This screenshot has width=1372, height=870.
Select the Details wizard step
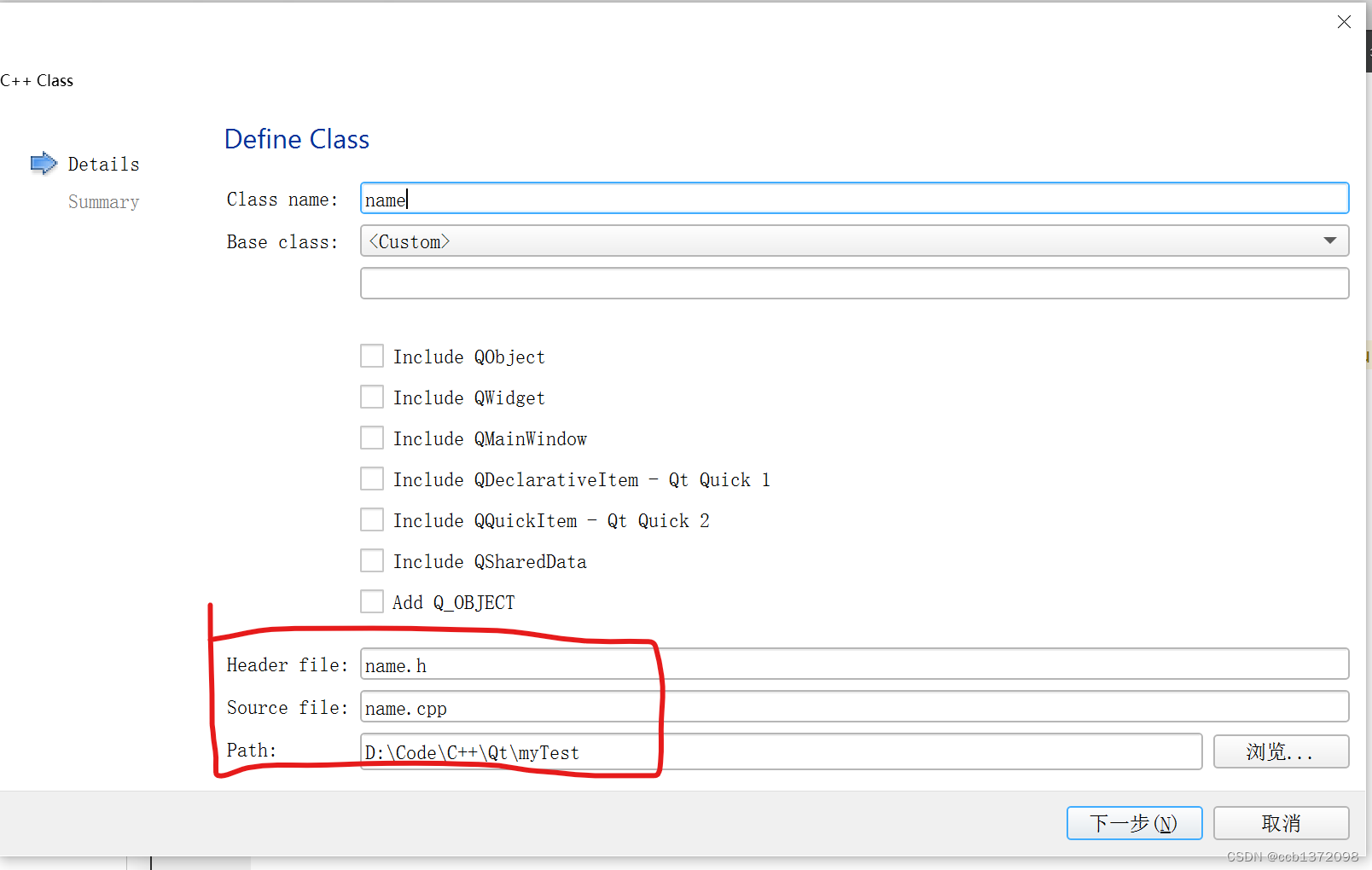(x=103, y=164)
